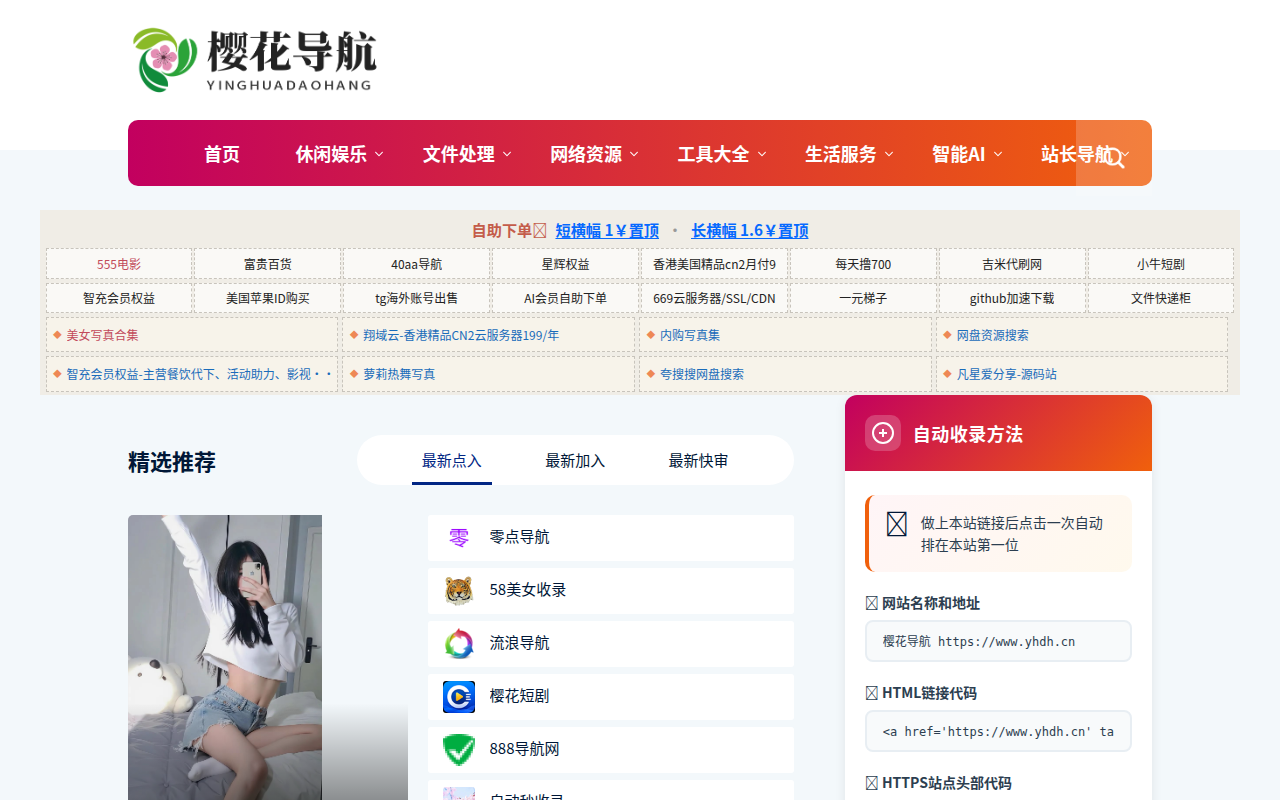Click the 零点导航 site icon
Image resolution: width=1280 pixels, height=800 pixels.
pos(459,538)
